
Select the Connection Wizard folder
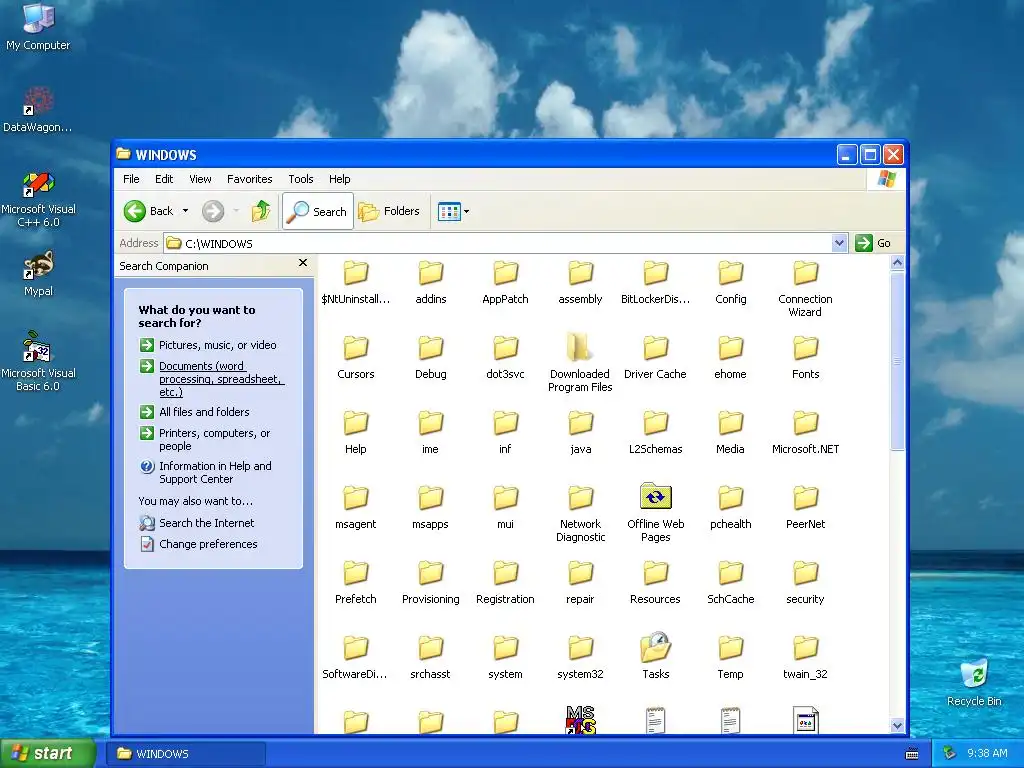[x=805, y=287]
